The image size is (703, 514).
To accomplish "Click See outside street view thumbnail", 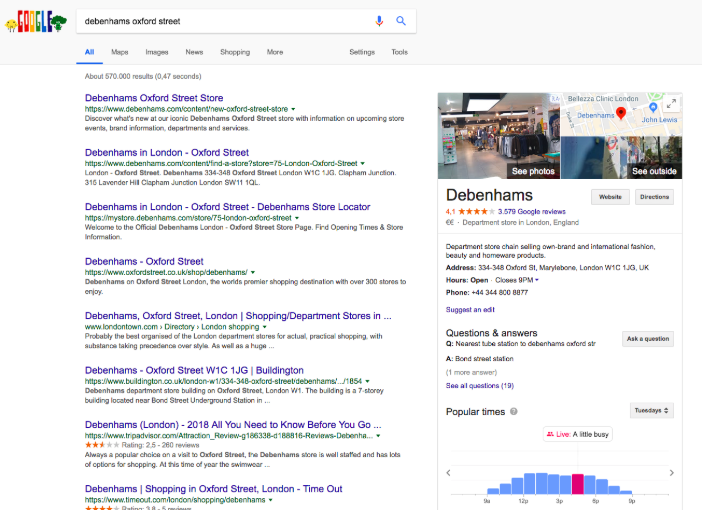I will pos(622,158).
